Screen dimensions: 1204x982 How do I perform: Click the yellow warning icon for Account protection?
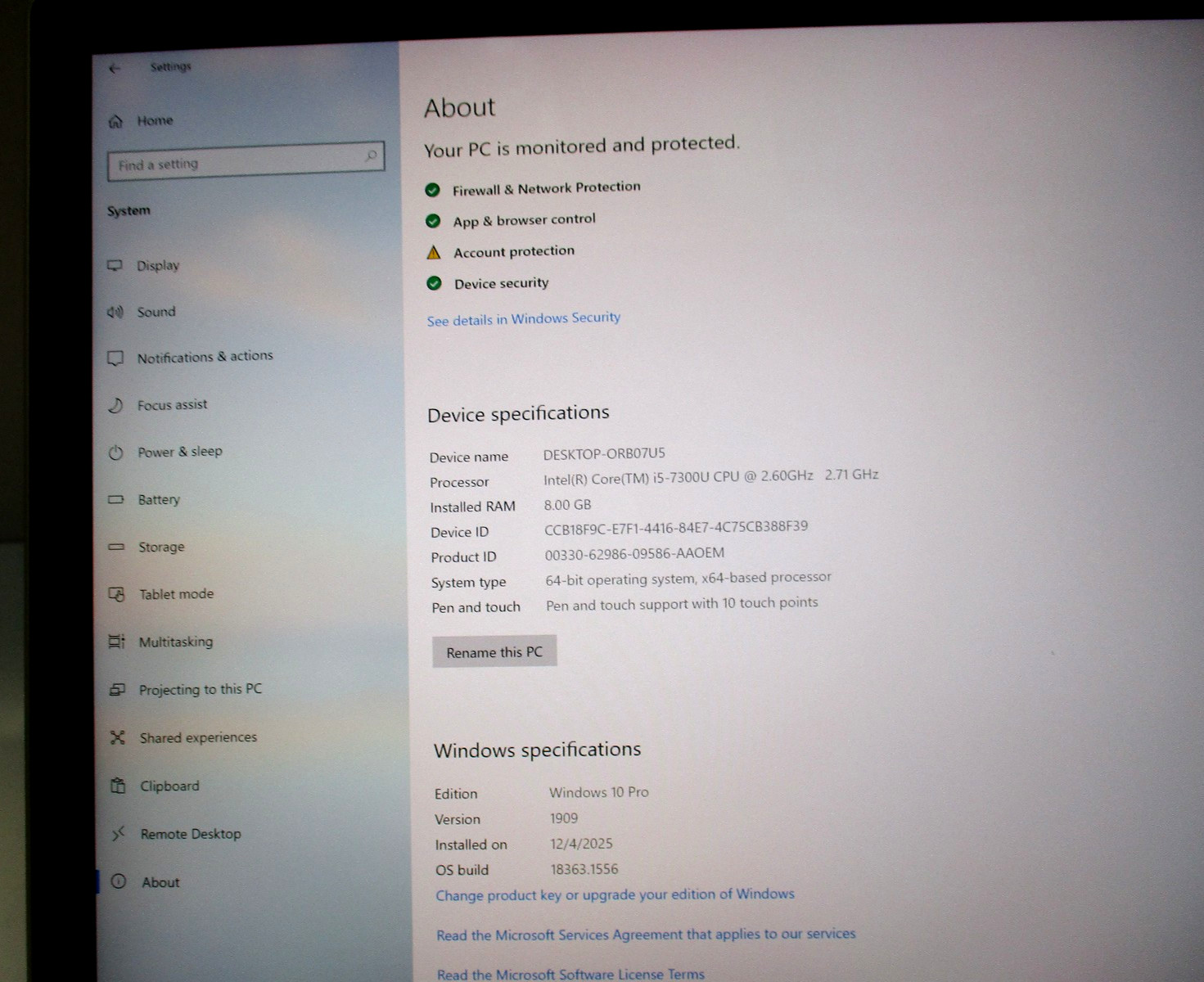(434, 253)
